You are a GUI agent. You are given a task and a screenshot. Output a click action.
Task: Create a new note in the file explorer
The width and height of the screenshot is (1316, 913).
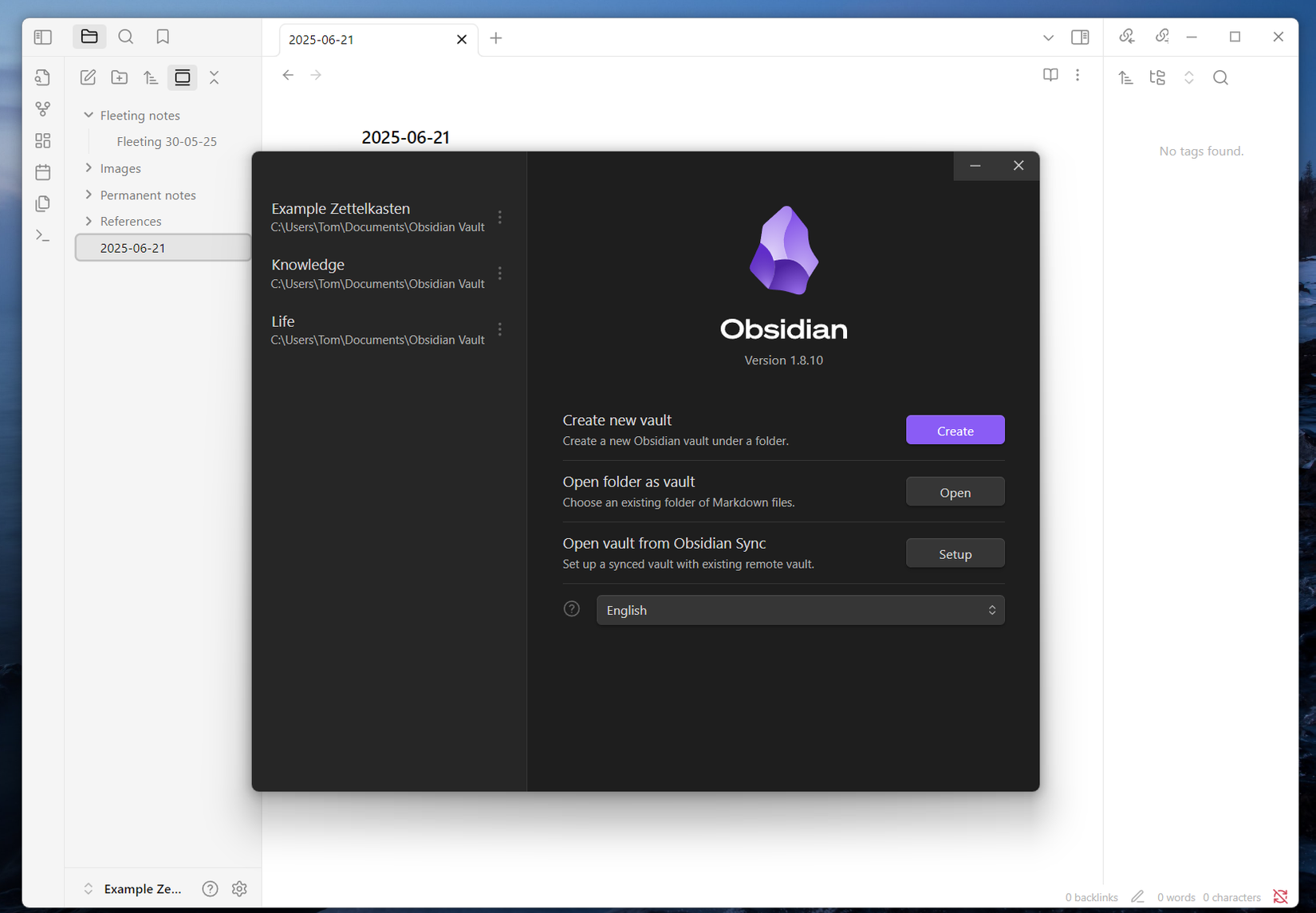pyautogui.click(x=88, y=77)
